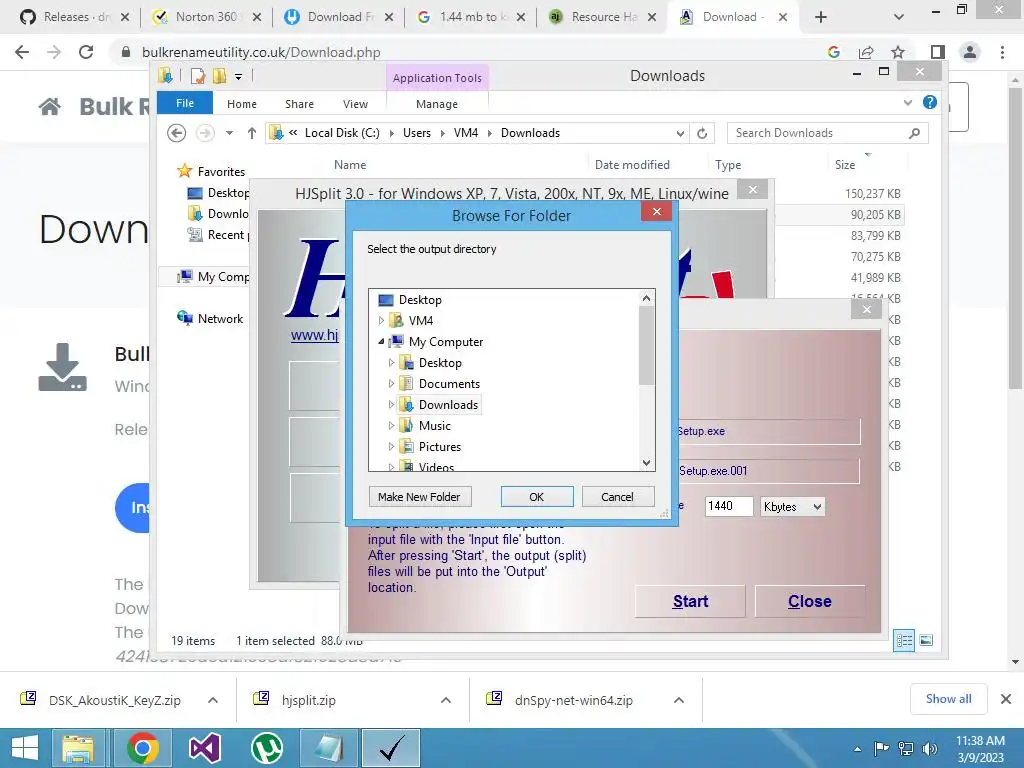Open uTorrent from taskbar

(267, 748)
